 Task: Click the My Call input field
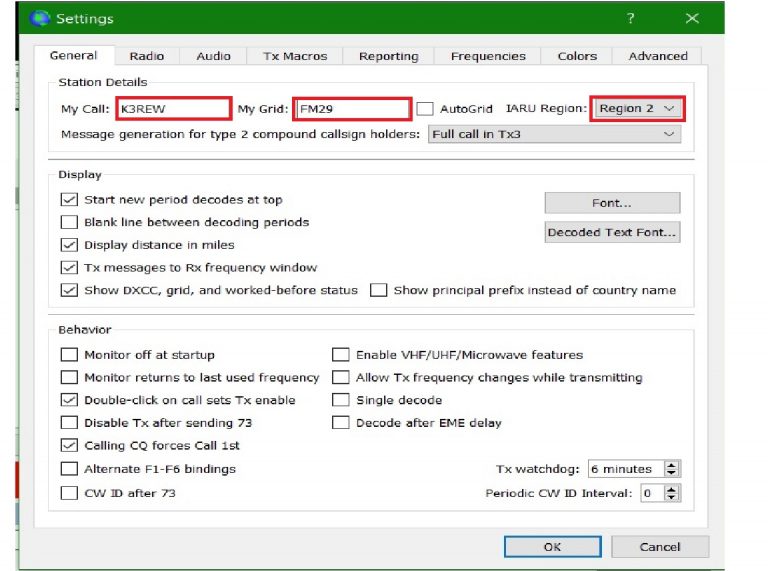[173, 108]
